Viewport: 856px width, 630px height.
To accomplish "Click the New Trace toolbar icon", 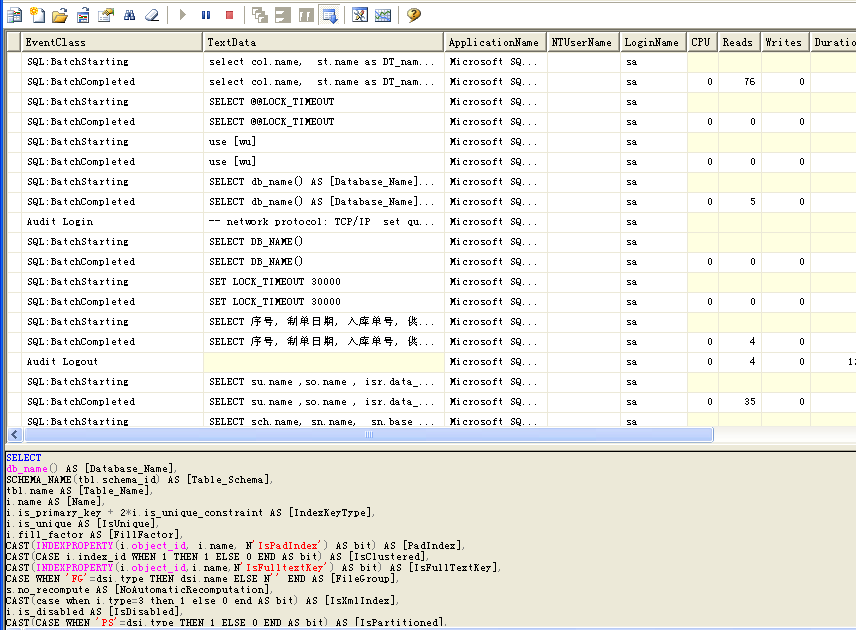I will 15,15.
